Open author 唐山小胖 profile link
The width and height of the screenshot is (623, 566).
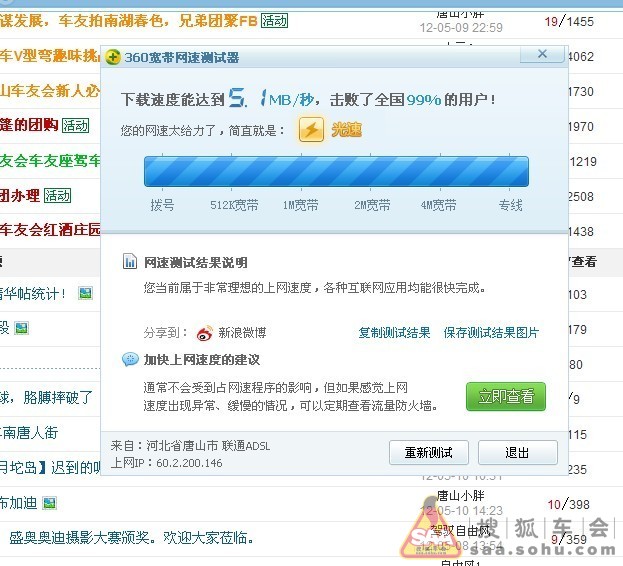[460, 495]
